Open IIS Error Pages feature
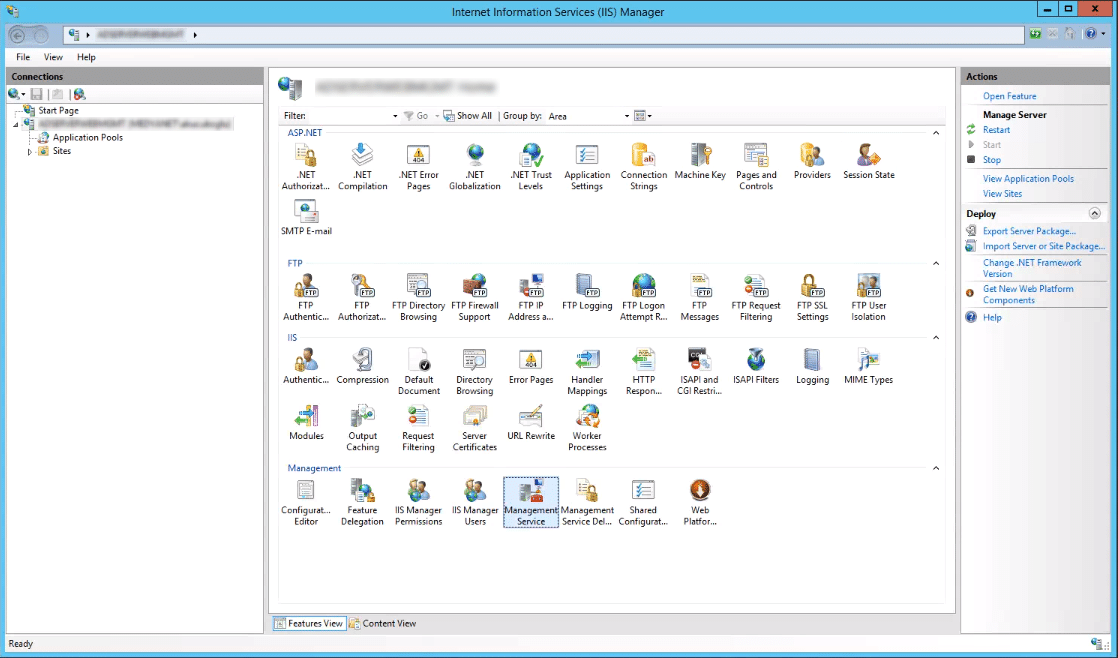The width and height of the screenshot is (1118, 658). (531, 366)
